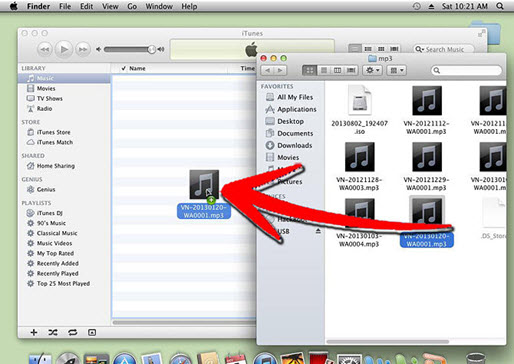The image size is (514, 364).
Task: Open the Go menu
Action: coord(132,6)
